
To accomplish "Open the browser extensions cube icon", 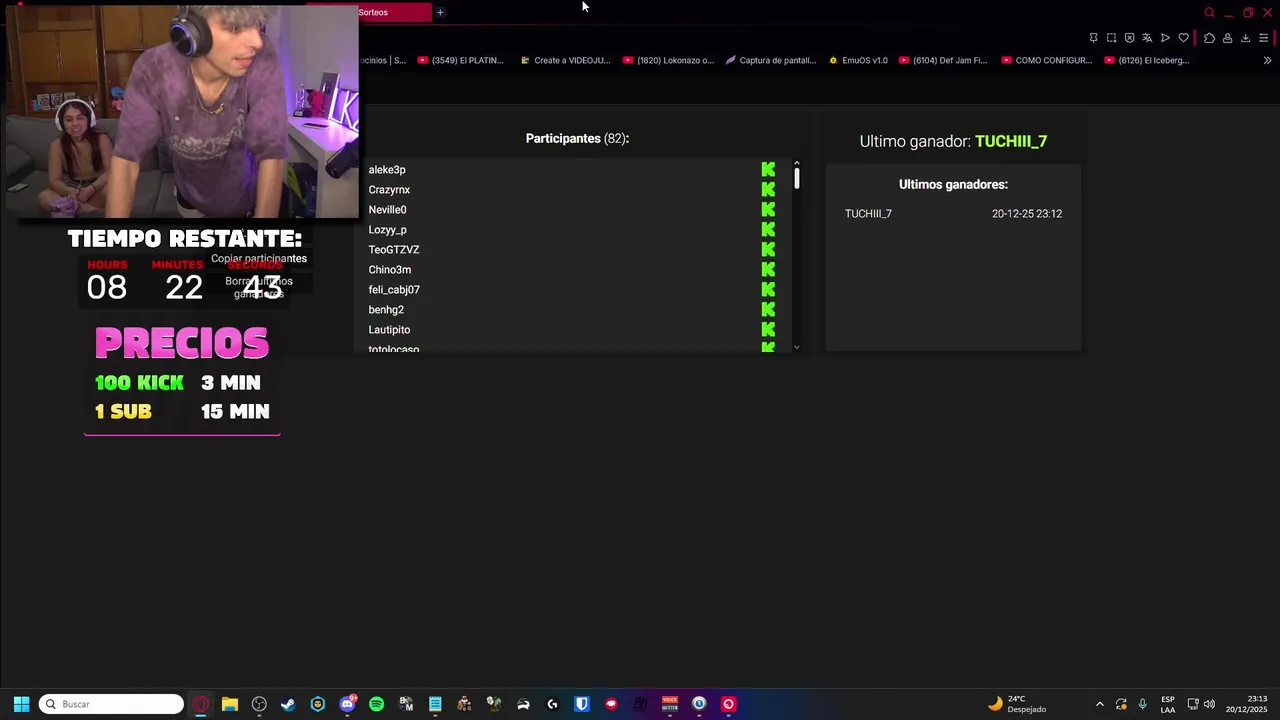I will 1209,38.
